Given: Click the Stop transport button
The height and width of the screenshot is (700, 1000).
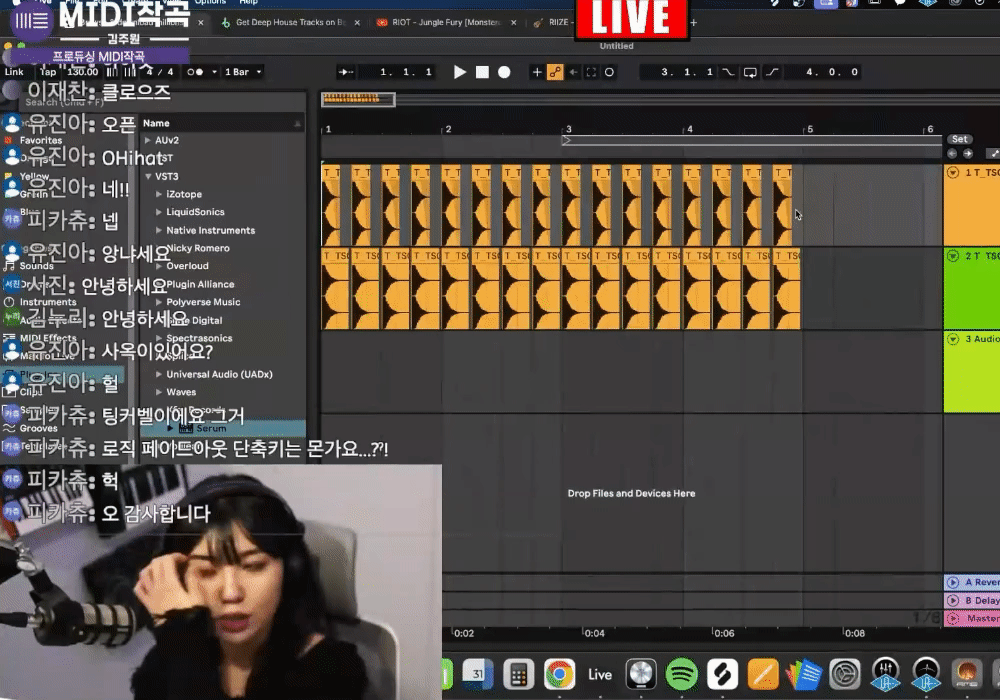Looking at the screenshot, I should pyautogui.click(x=482, y=72).
